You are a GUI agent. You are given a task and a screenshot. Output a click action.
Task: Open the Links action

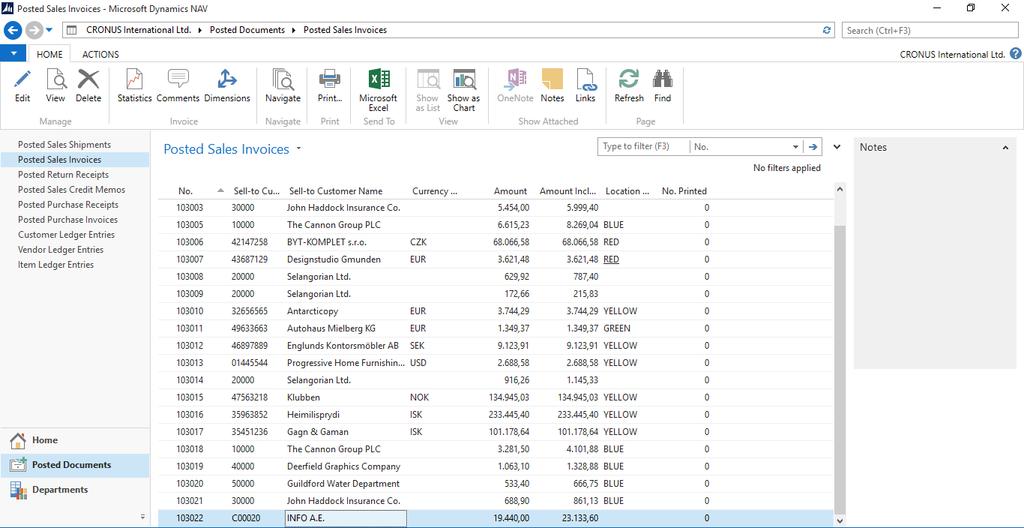pos(585,86)
